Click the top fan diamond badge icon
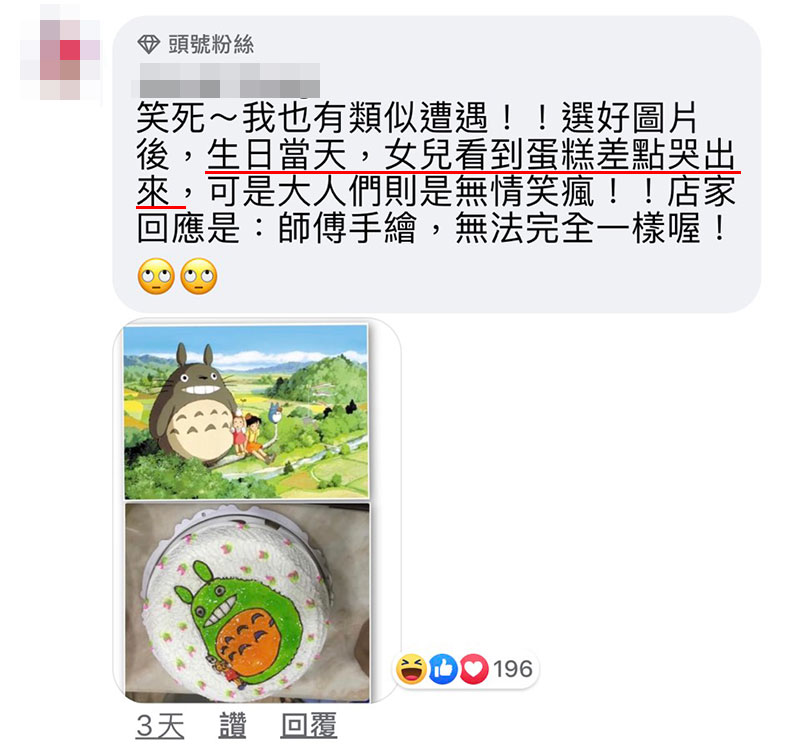The height and width of the screenshot is (748, 800). (148, 45)
